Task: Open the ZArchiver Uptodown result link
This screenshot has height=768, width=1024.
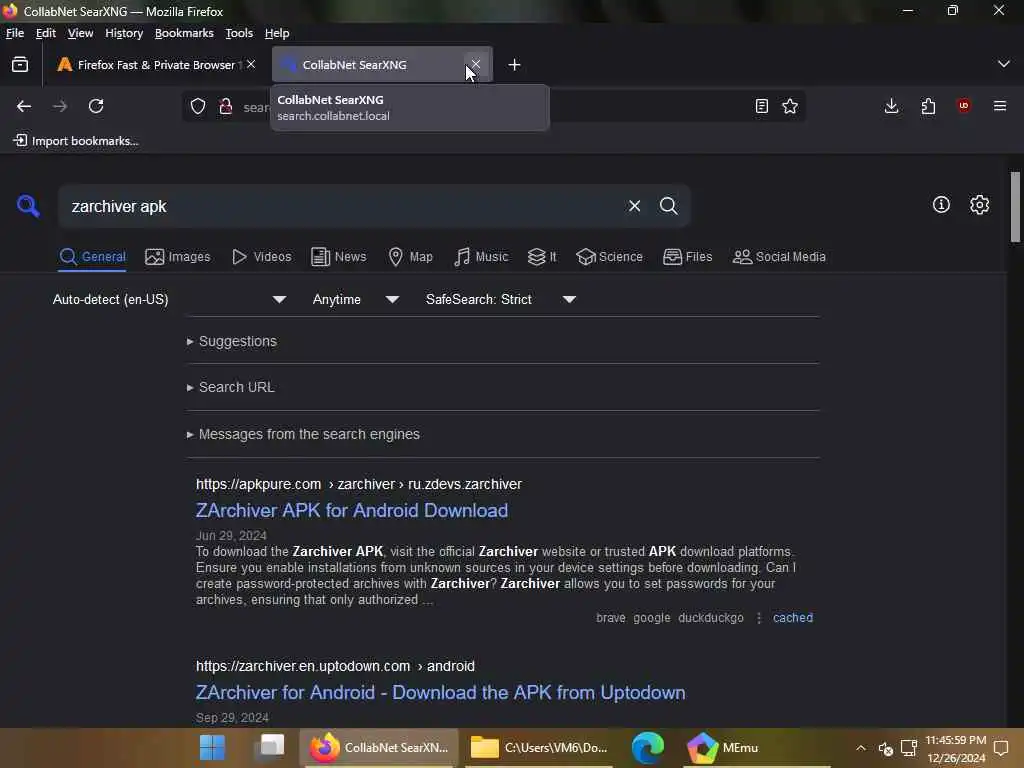Action: tap(441, 692)
